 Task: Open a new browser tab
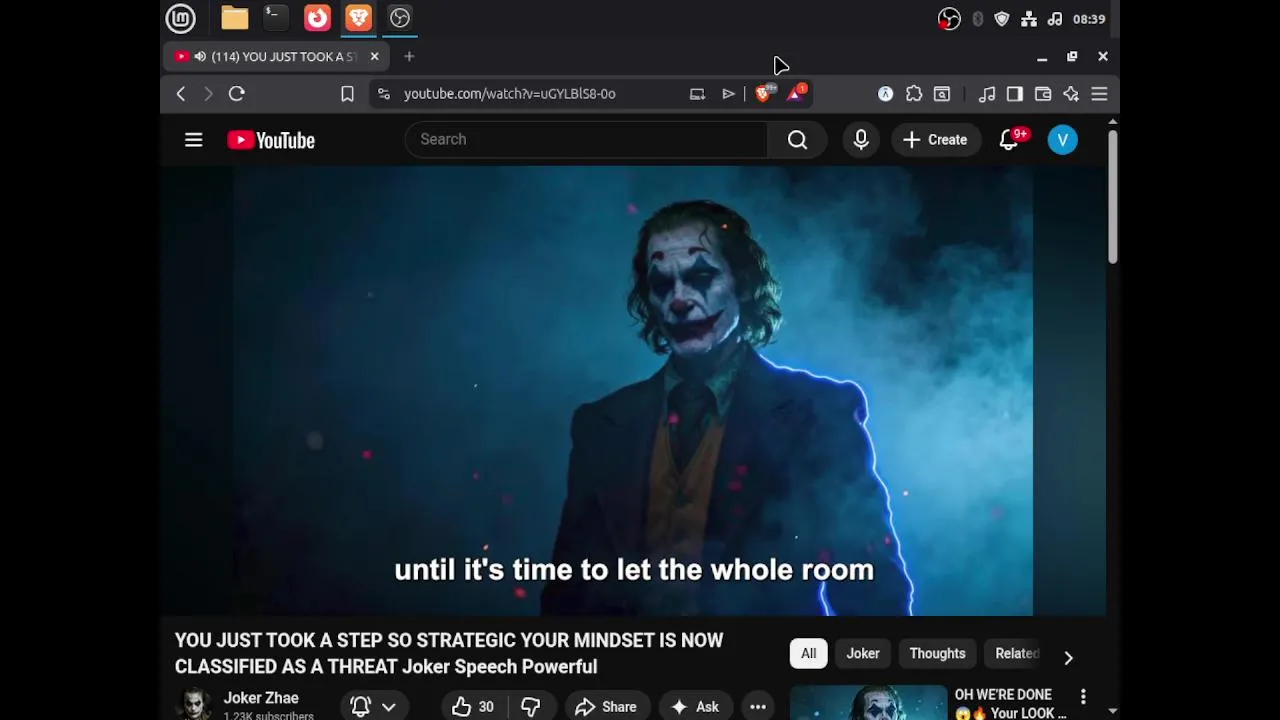point(409,57)
